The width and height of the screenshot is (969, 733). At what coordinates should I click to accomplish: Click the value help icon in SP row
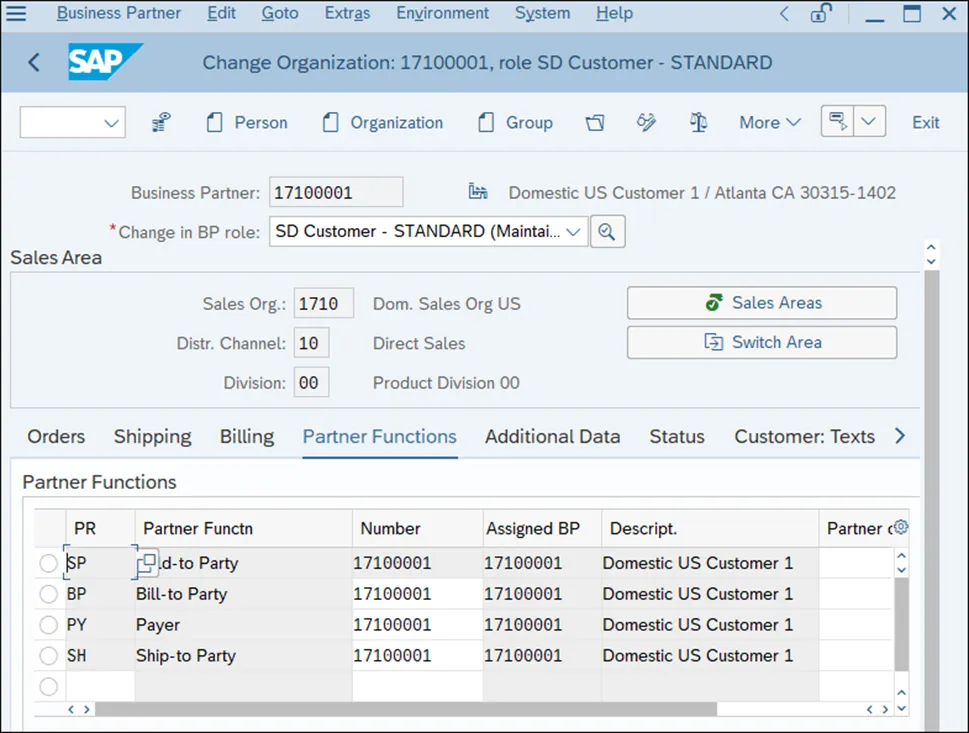[x=147, y=563]
